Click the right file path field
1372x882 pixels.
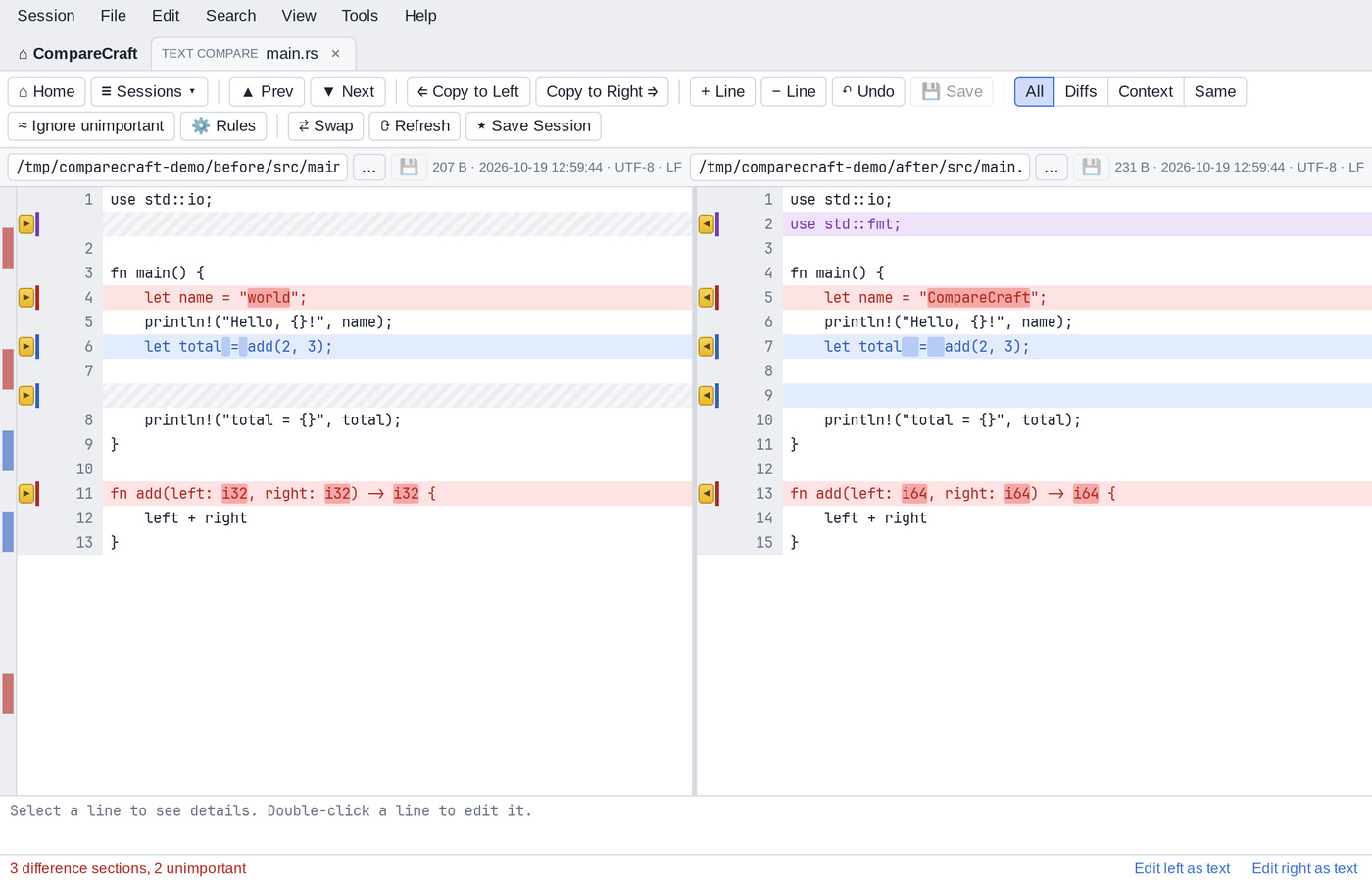pyautogui.click(x=859, y=167)
